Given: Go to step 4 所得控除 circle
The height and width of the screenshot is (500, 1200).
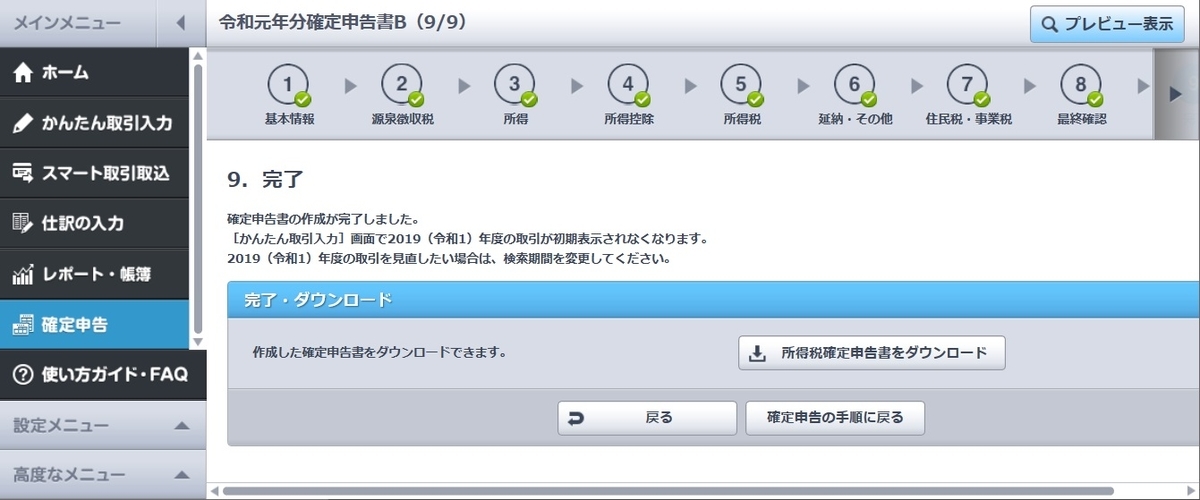Looking at the screenshot, I should click(628, 86).
